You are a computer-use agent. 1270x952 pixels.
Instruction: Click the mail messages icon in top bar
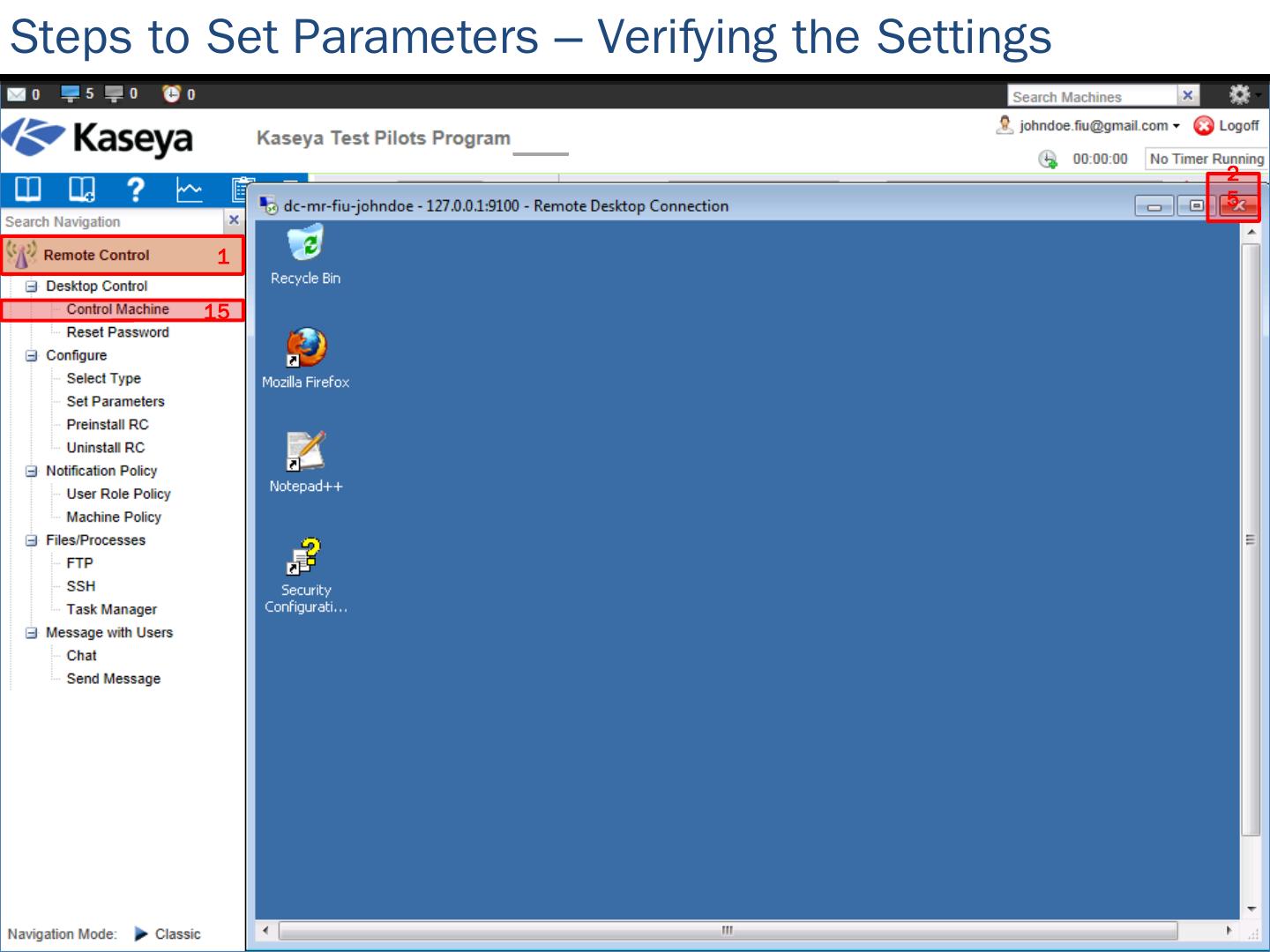[17, 94]
